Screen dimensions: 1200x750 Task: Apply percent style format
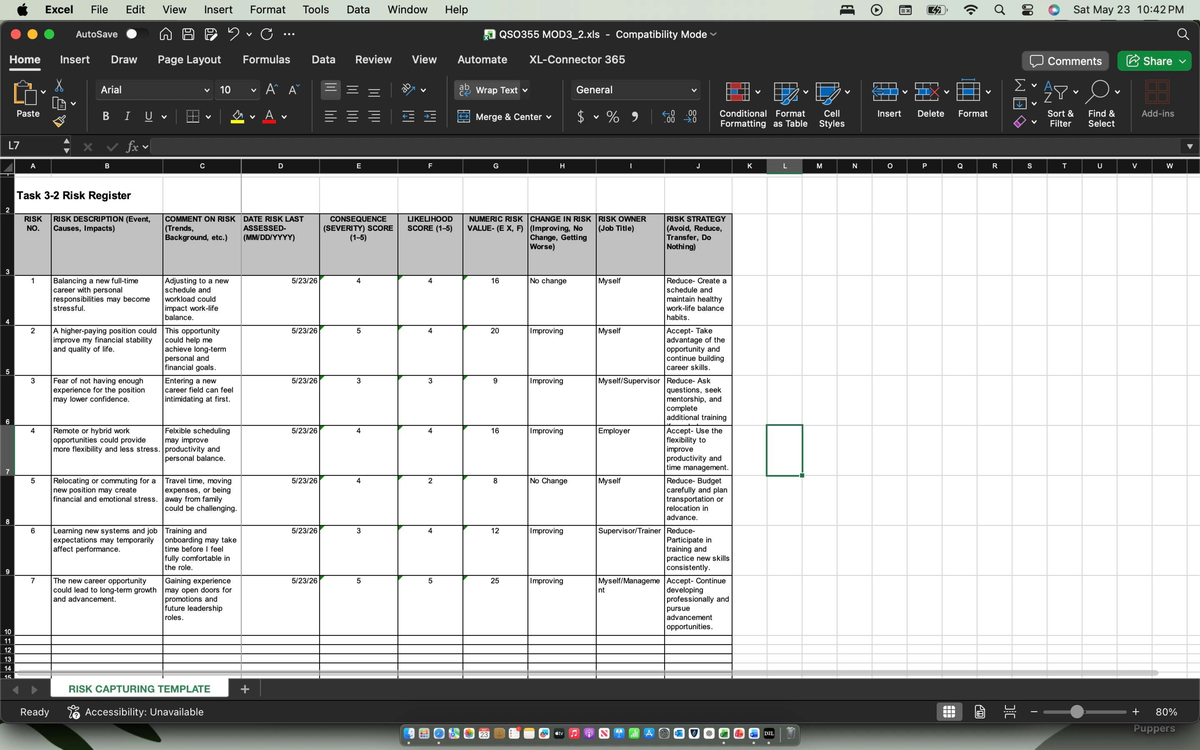pyautogui.click(x=613, y=117)
